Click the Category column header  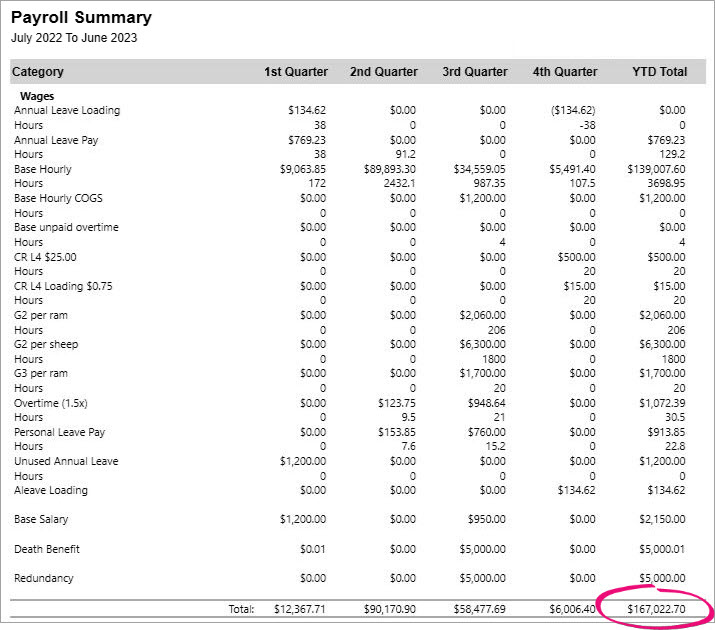tap(38, 72)
